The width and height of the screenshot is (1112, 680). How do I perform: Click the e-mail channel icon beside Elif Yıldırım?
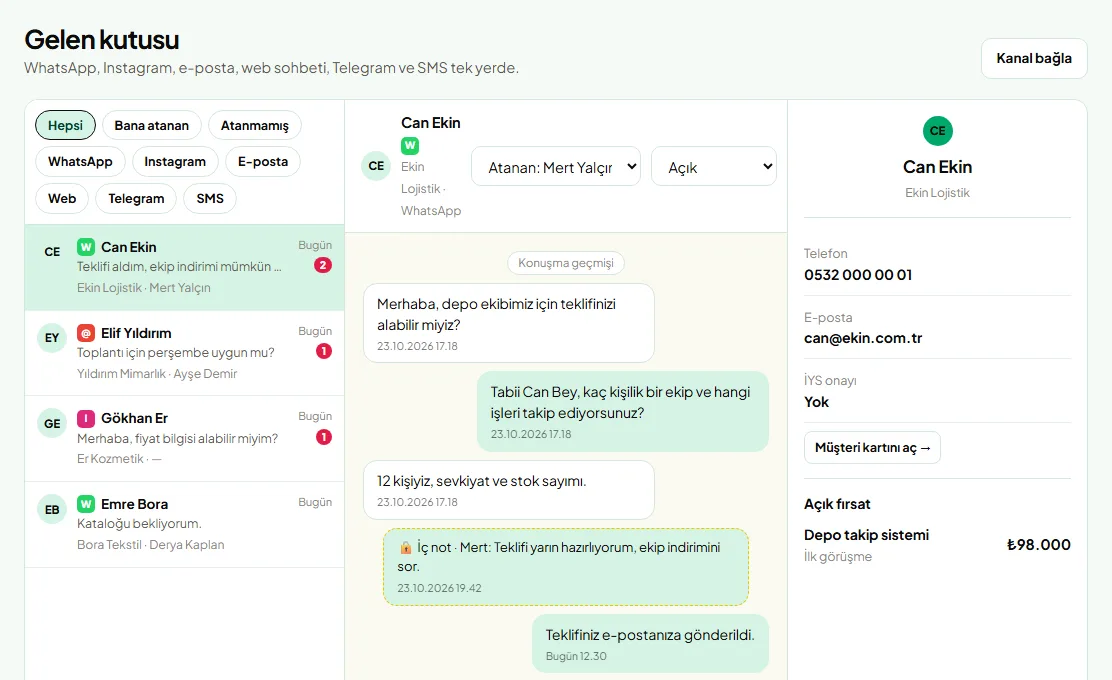point(86,333)
